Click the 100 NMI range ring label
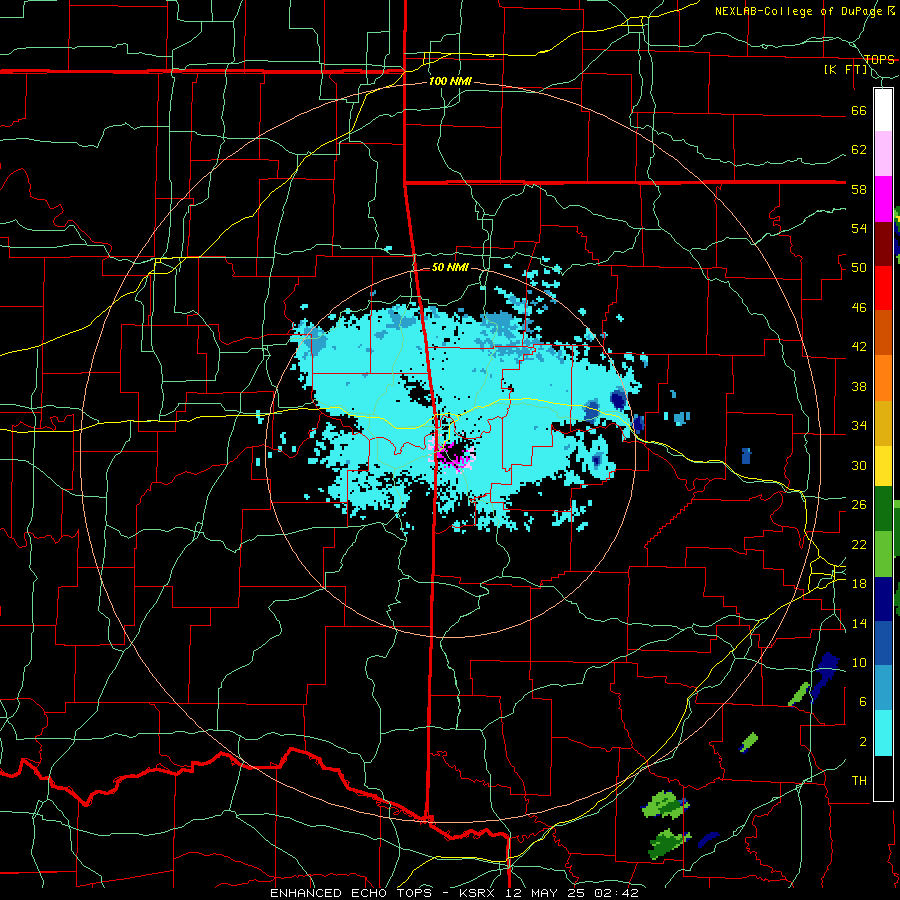Screen dimensions: 900x900 click(450, 82)
